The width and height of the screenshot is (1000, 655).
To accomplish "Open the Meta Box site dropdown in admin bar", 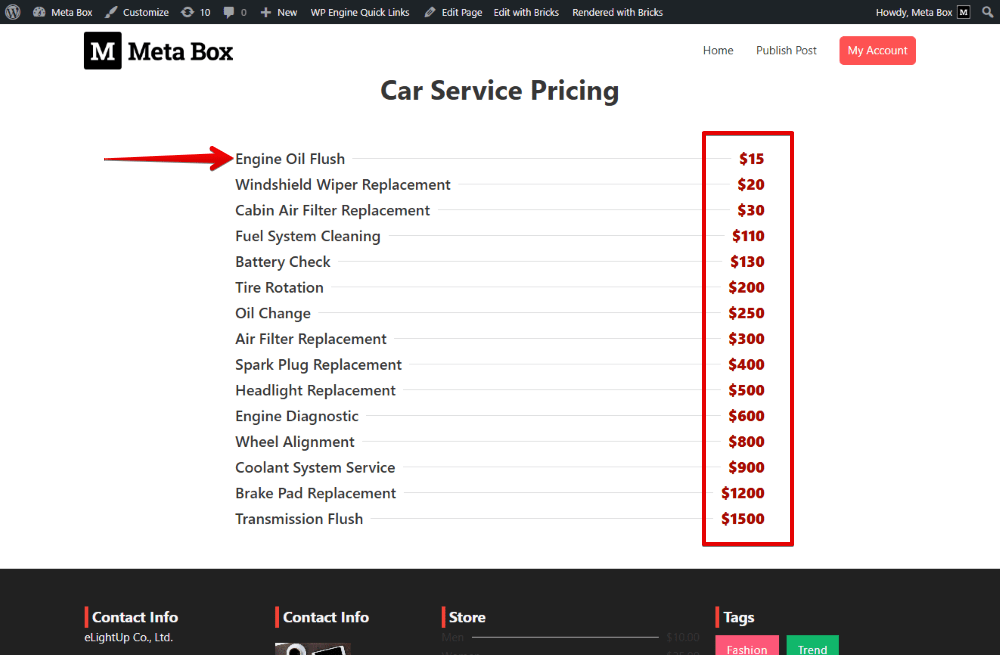I will [62, 11].
